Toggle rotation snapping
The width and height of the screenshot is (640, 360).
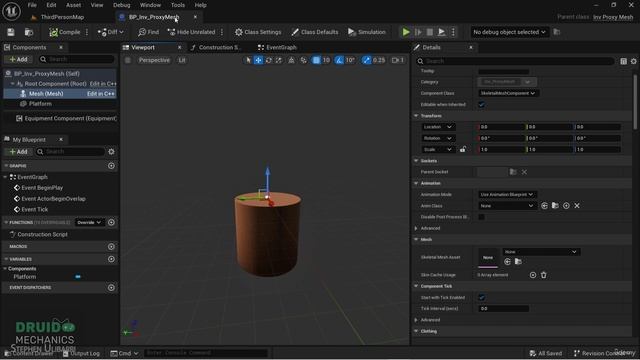tap(339, 60)
